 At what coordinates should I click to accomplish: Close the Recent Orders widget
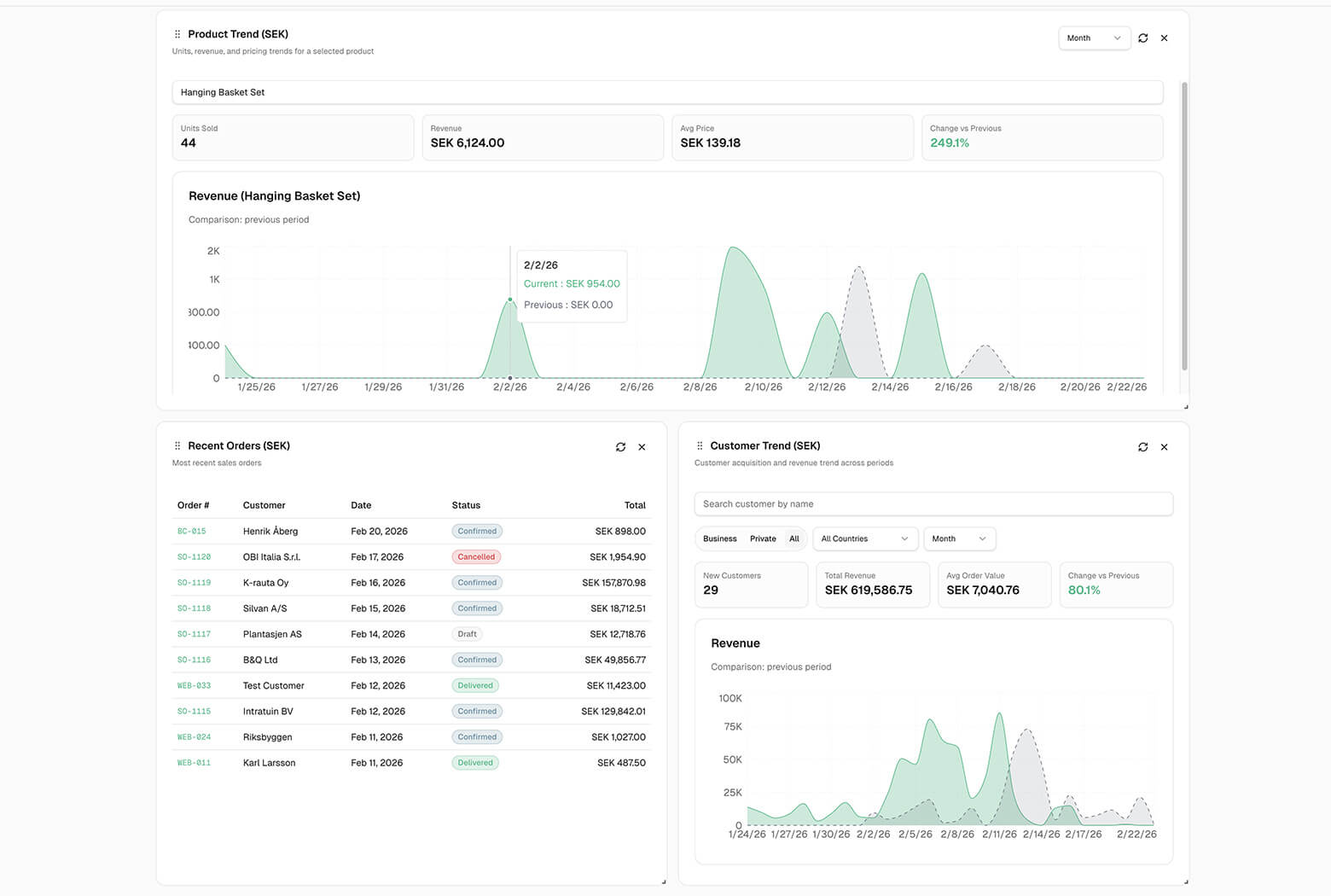click(642, 447)
